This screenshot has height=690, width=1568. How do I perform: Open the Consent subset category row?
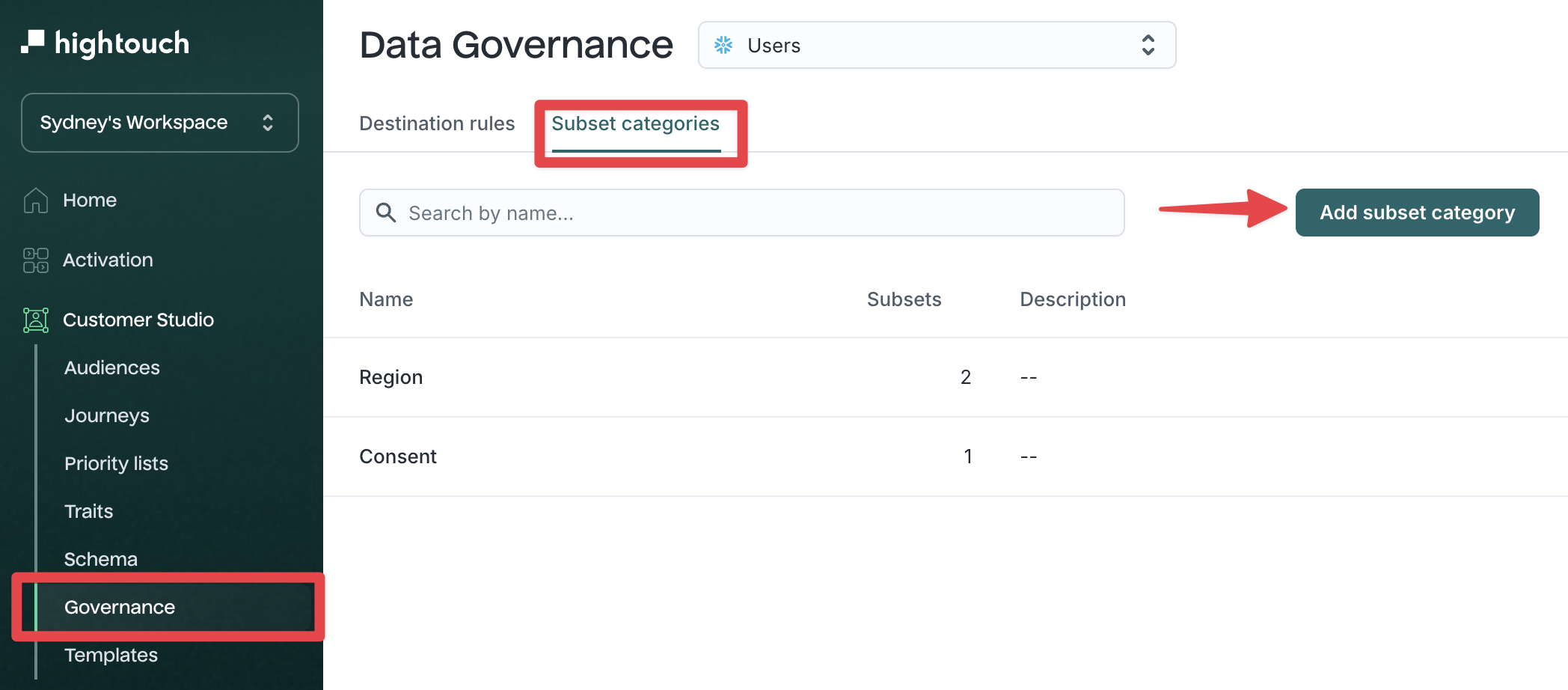pyautogui.click(x=946, y=457)
